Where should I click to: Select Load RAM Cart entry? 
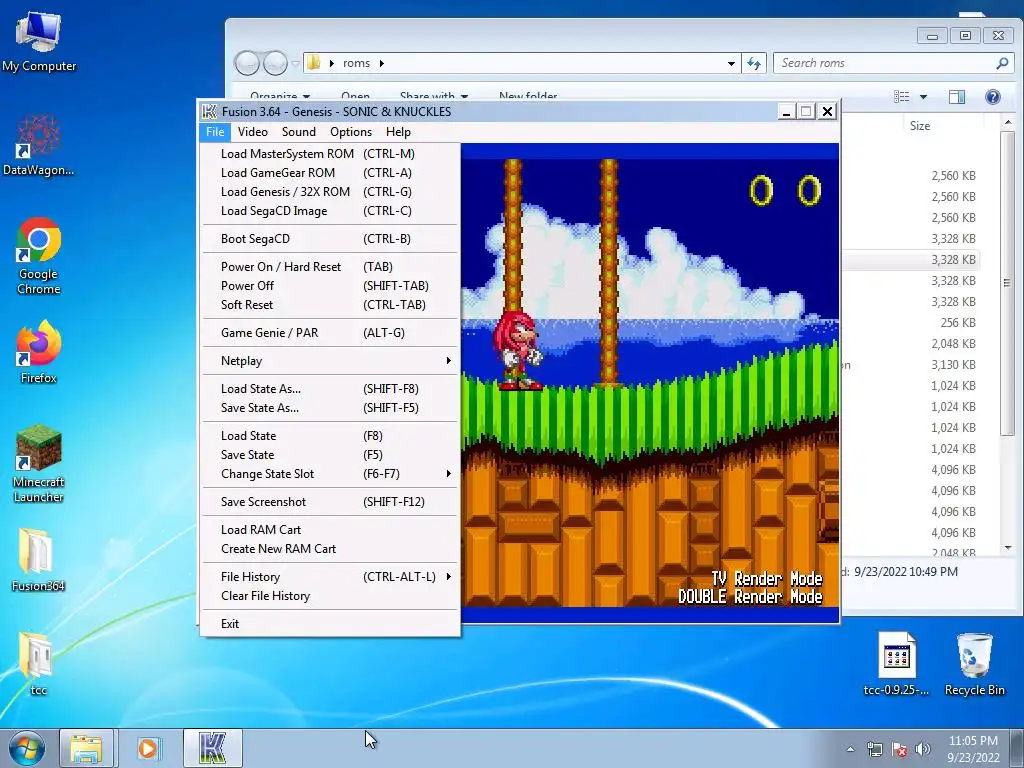pyautogui.click(x=330, y=530)
